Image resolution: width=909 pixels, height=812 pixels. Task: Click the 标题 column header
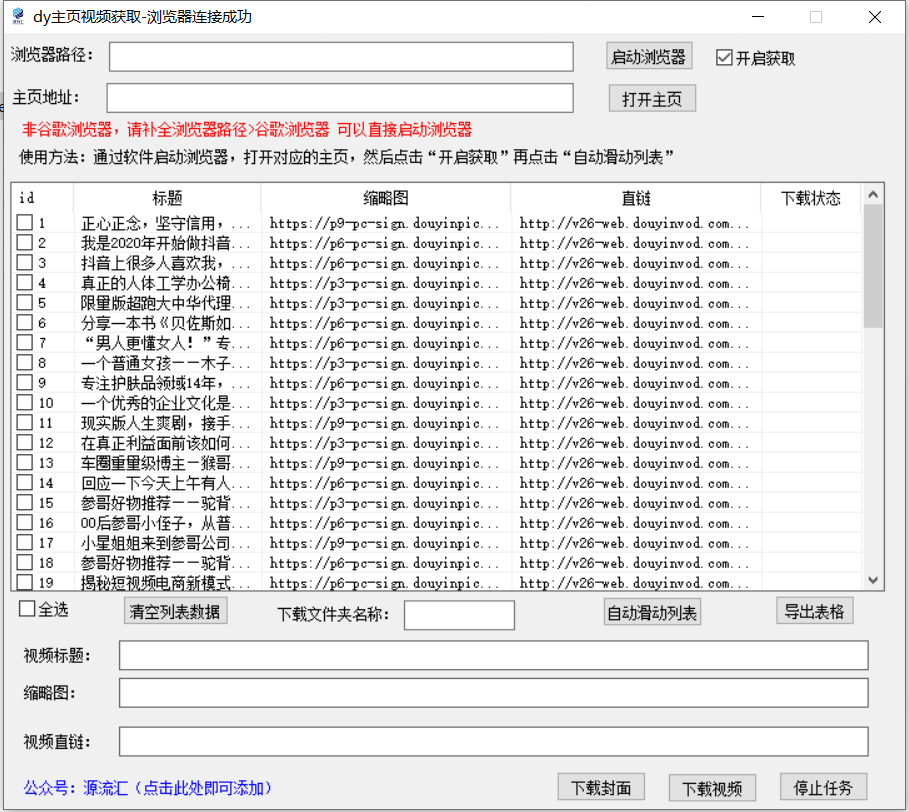point(167,198)
